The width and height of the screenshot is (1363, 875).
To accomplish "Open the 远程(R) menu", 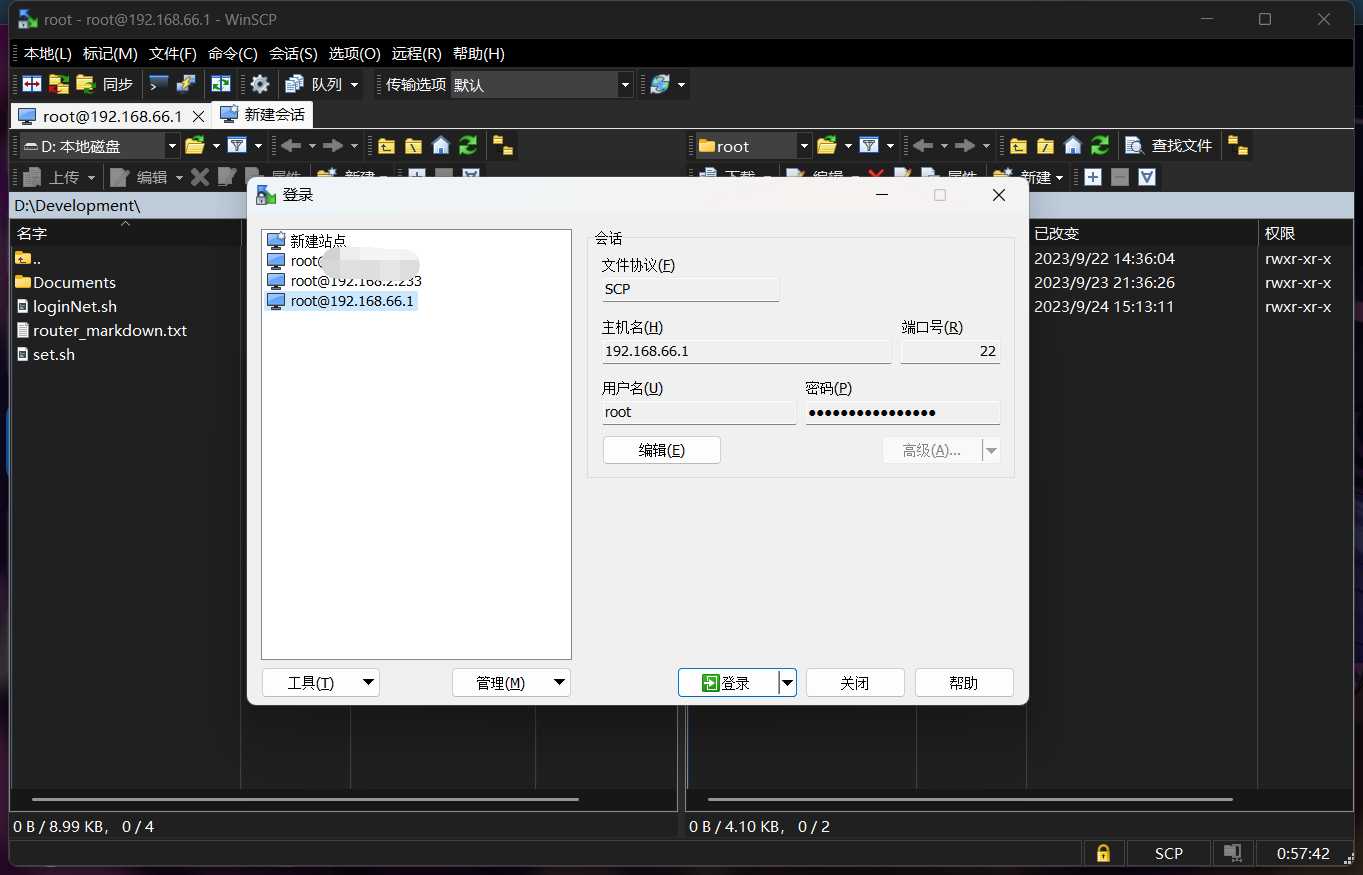I will (417, 54).
